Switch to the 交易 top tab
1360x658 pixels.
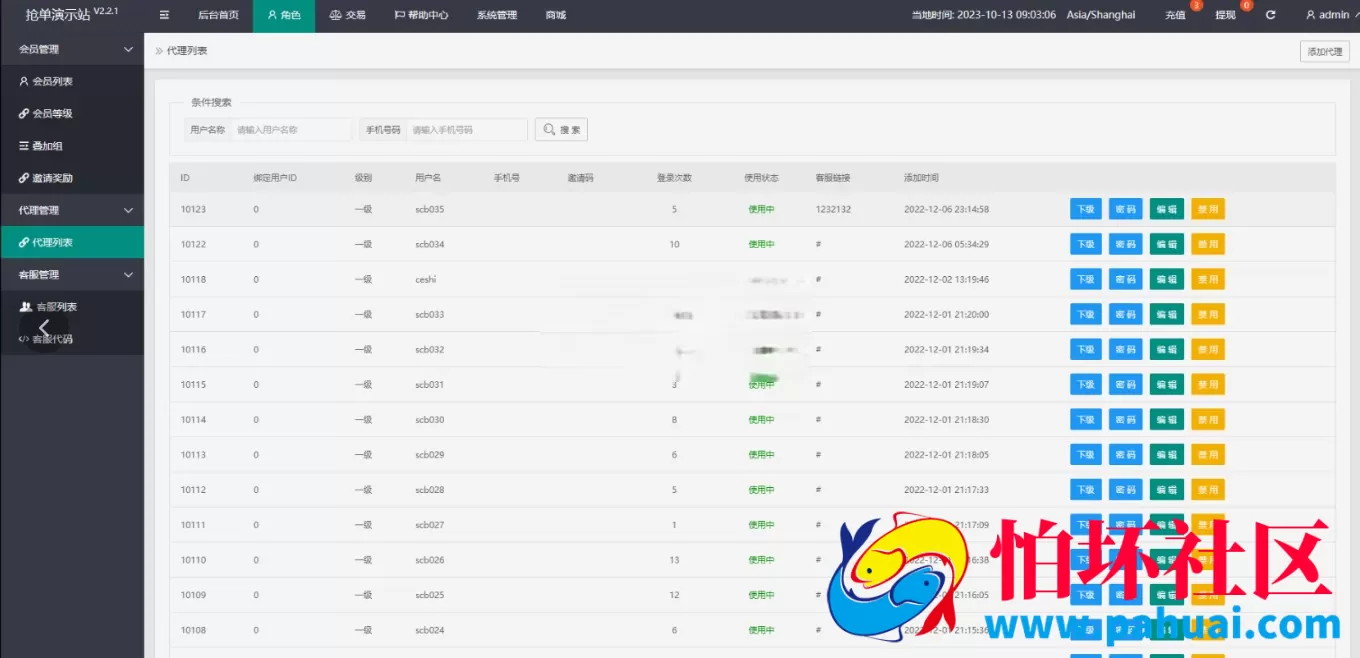tap(347, 15)
